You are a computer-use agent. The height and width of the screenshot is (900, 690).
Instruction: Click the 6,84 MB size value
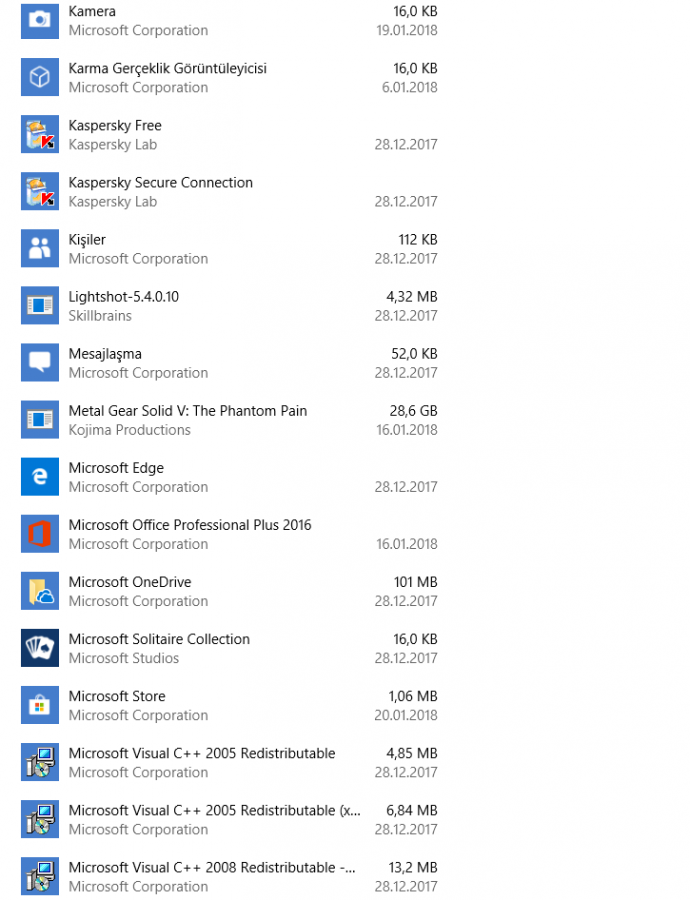[412, 810]
